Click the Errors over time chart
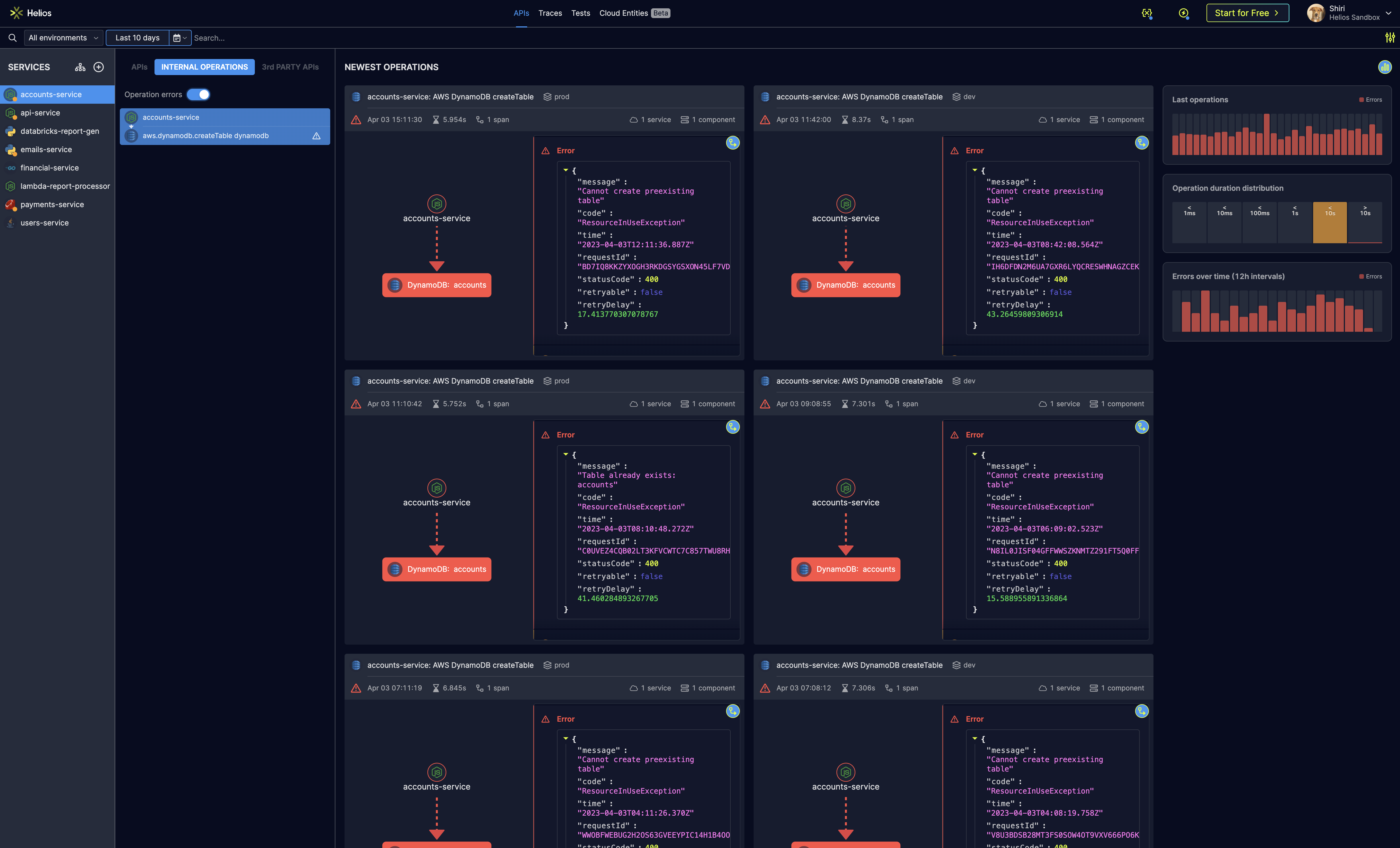The width and height of the screenshot is (1400, 848). (x=1277, y=311)
